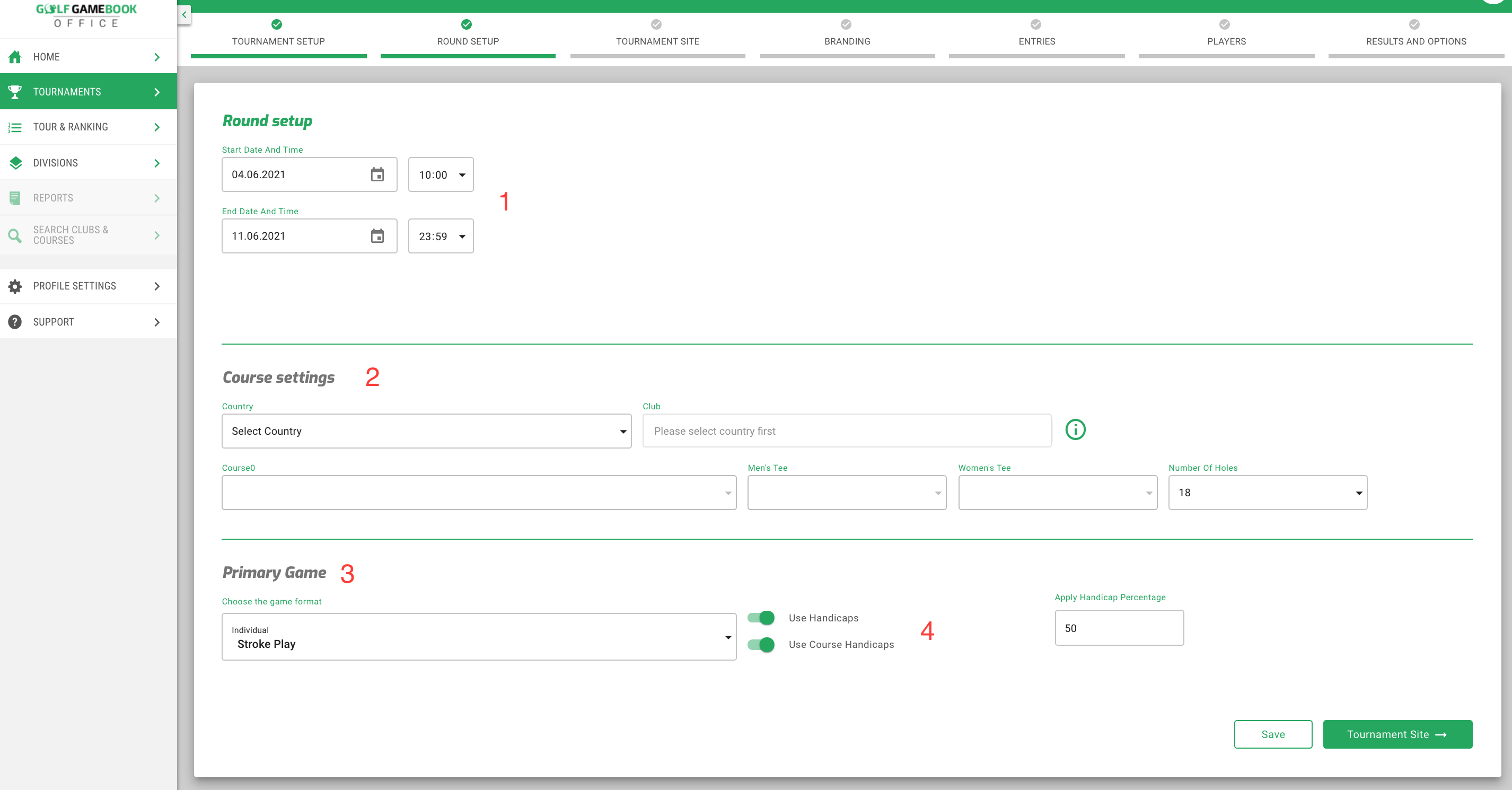The height and width of the screenshot is (790, 1512).
Task: Click the Home house icon
Action: (15, 57)
